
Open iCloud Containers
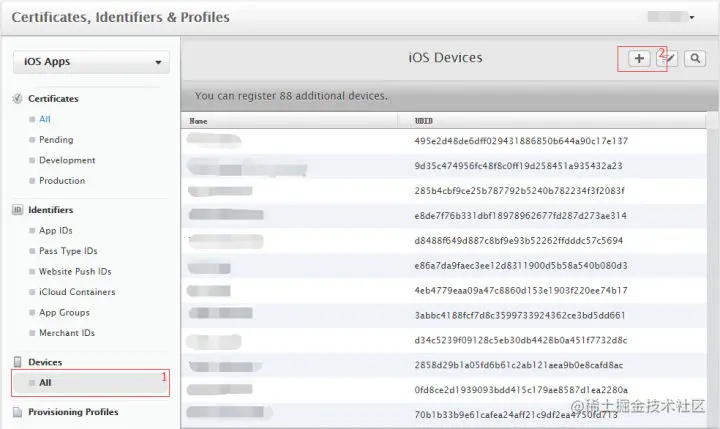click(x=77, y=292)
